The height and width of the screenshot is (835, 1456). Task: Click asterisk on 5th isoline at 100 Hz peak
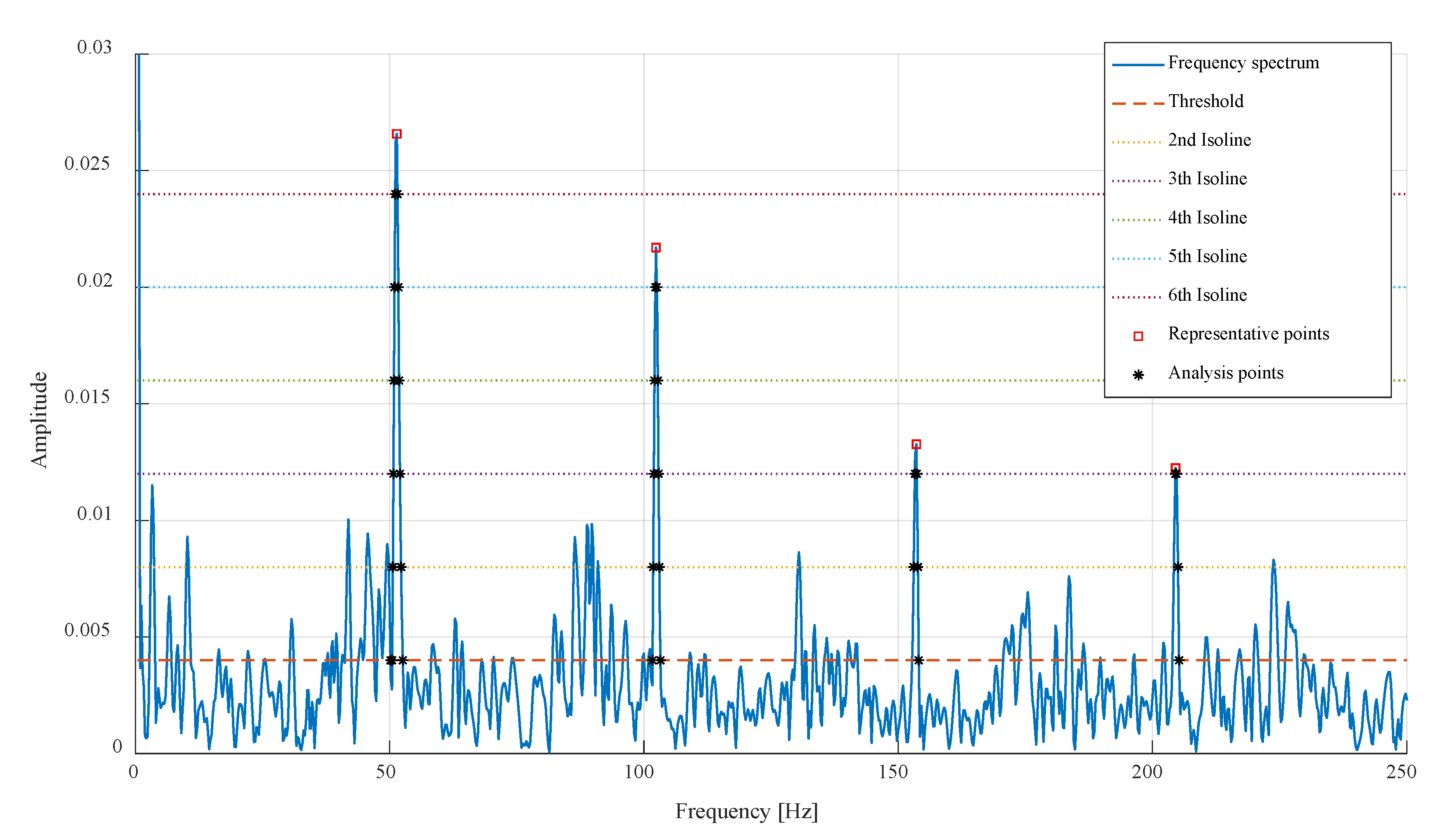[x=656, y=288]
